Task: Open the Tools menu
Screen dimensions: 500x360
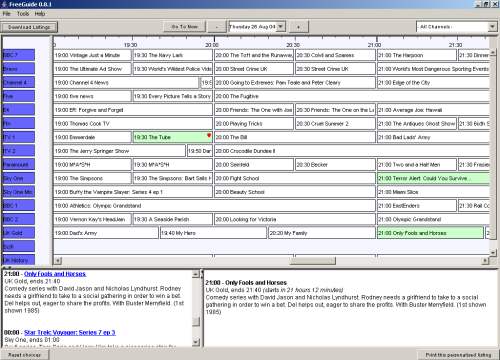Action: [x=23, y=14]
